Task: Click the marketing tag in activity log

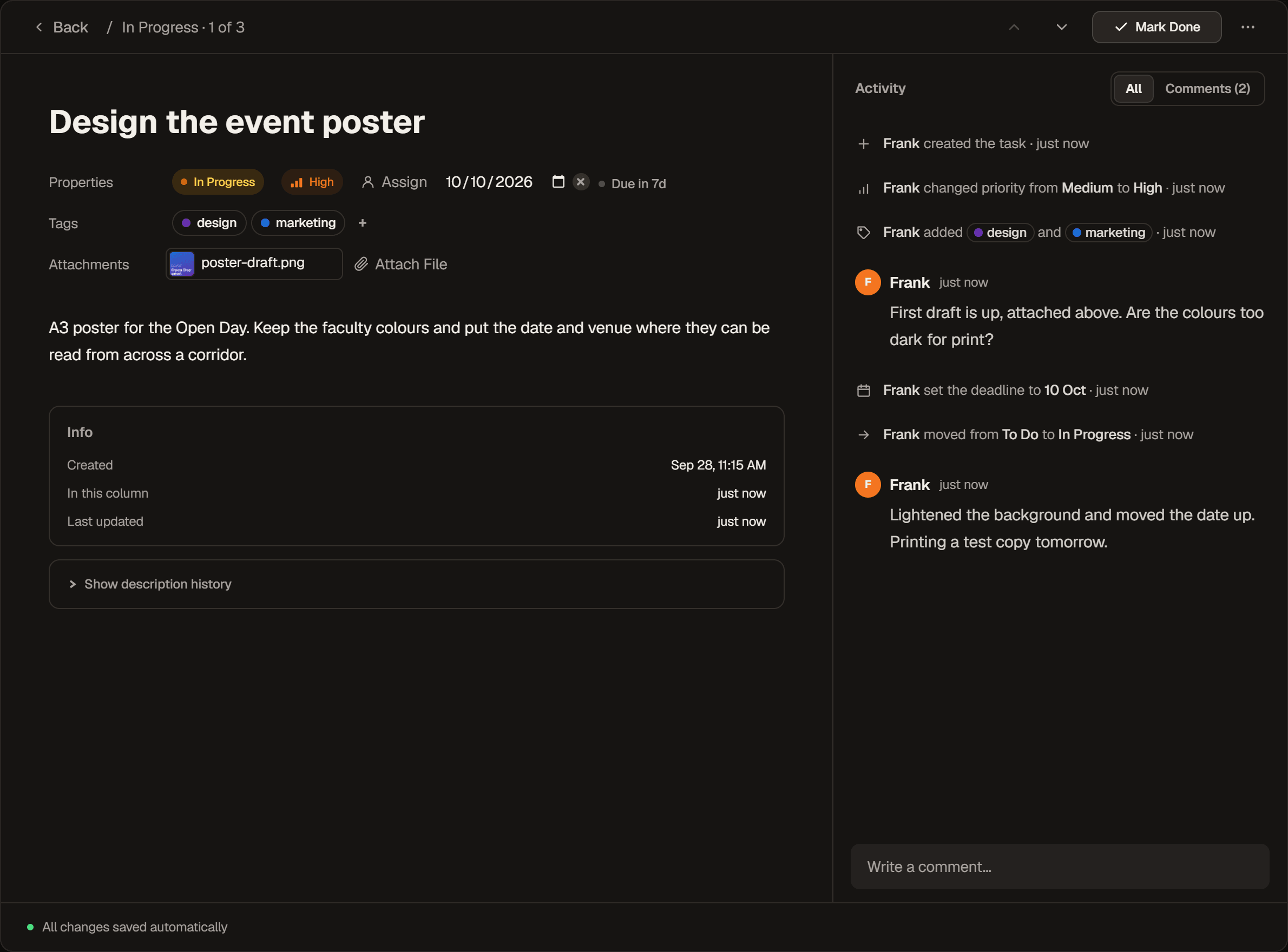Action: tap(1109, 233)
